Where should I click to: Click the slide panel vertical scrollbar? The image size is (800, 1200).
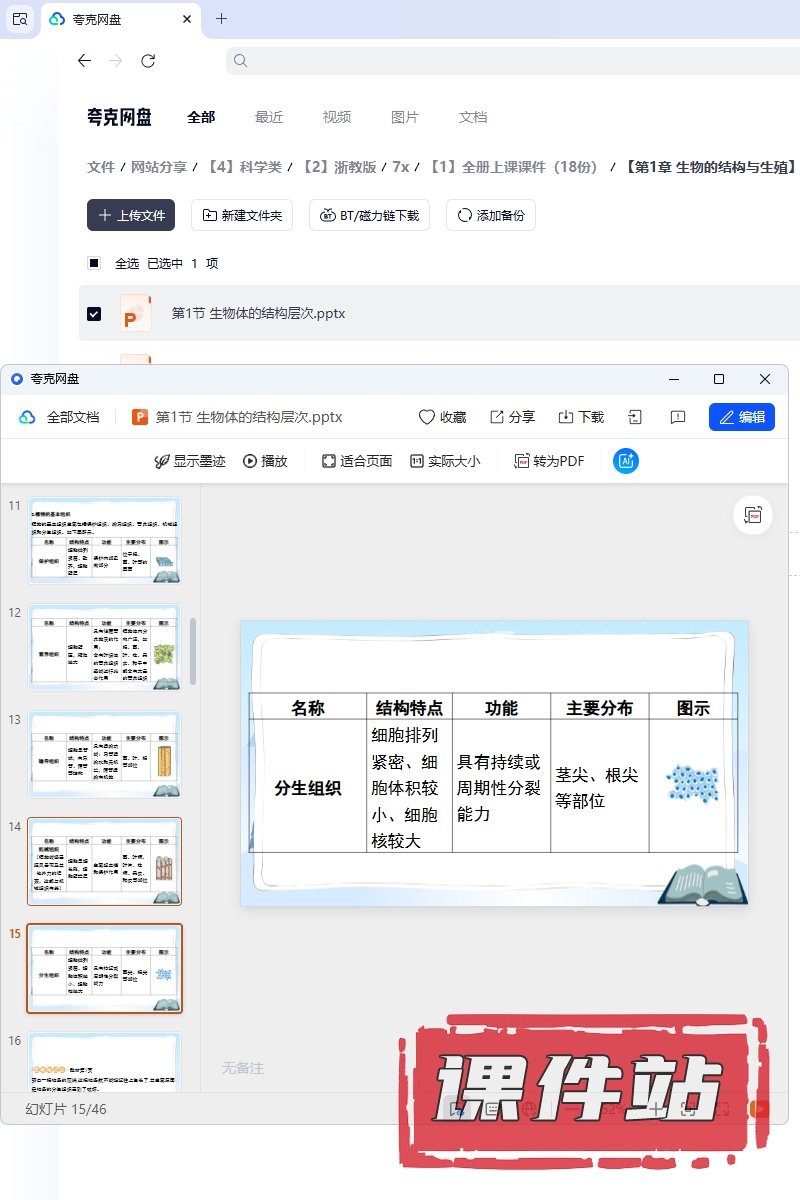click(x=193, y=650)
